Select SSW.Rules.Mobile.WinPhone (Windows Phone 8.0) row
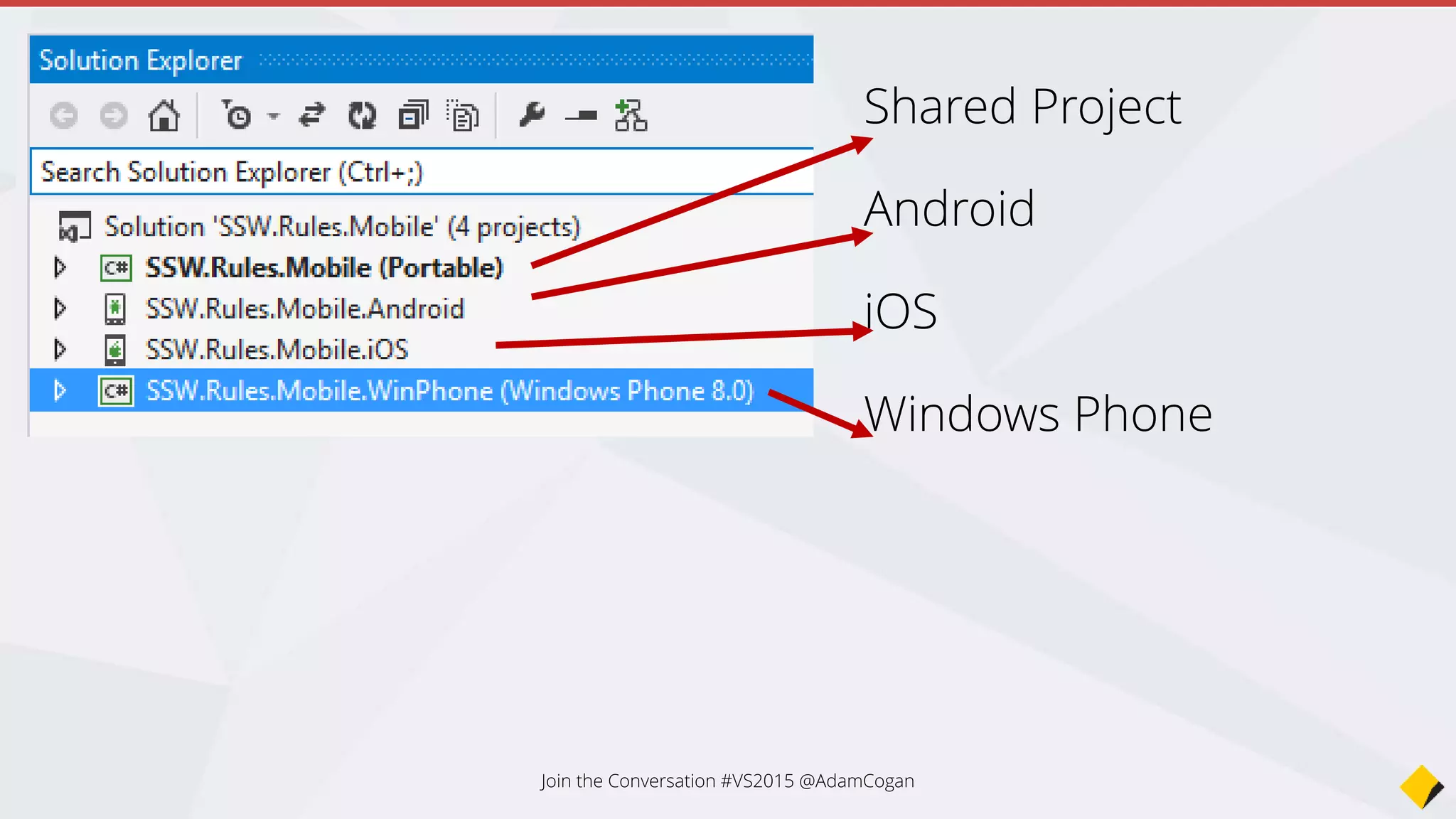Image resolution: width=1456 pixels, height=819 pixels. (422, 390)
